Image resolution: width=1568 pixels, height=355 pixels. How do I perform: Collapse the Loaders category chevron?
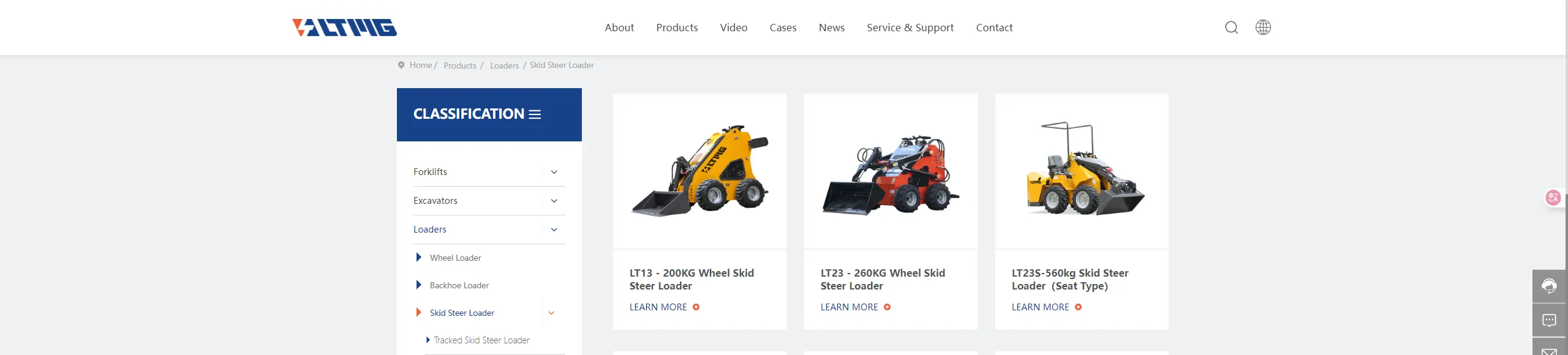[x=554, y=230]
